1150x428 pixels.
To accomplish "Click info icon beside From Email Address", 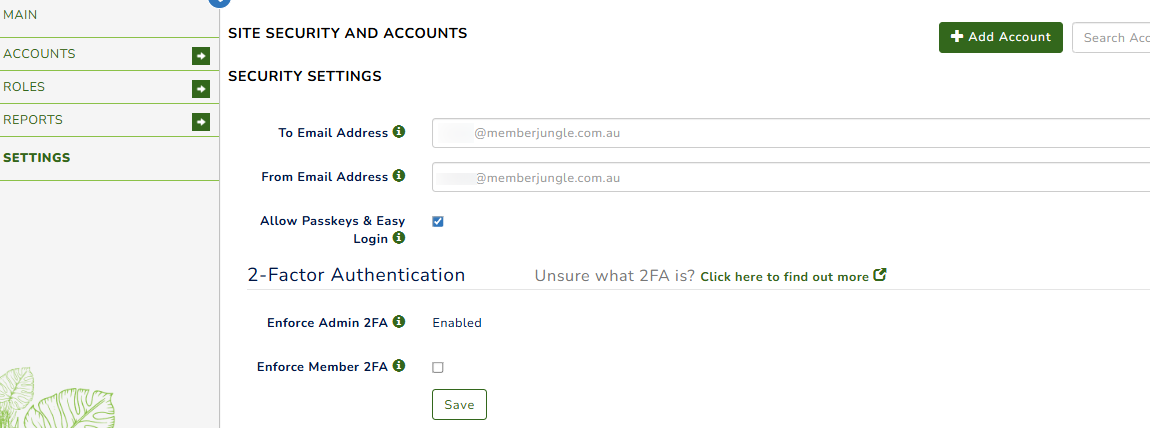I will click(399, 176).
